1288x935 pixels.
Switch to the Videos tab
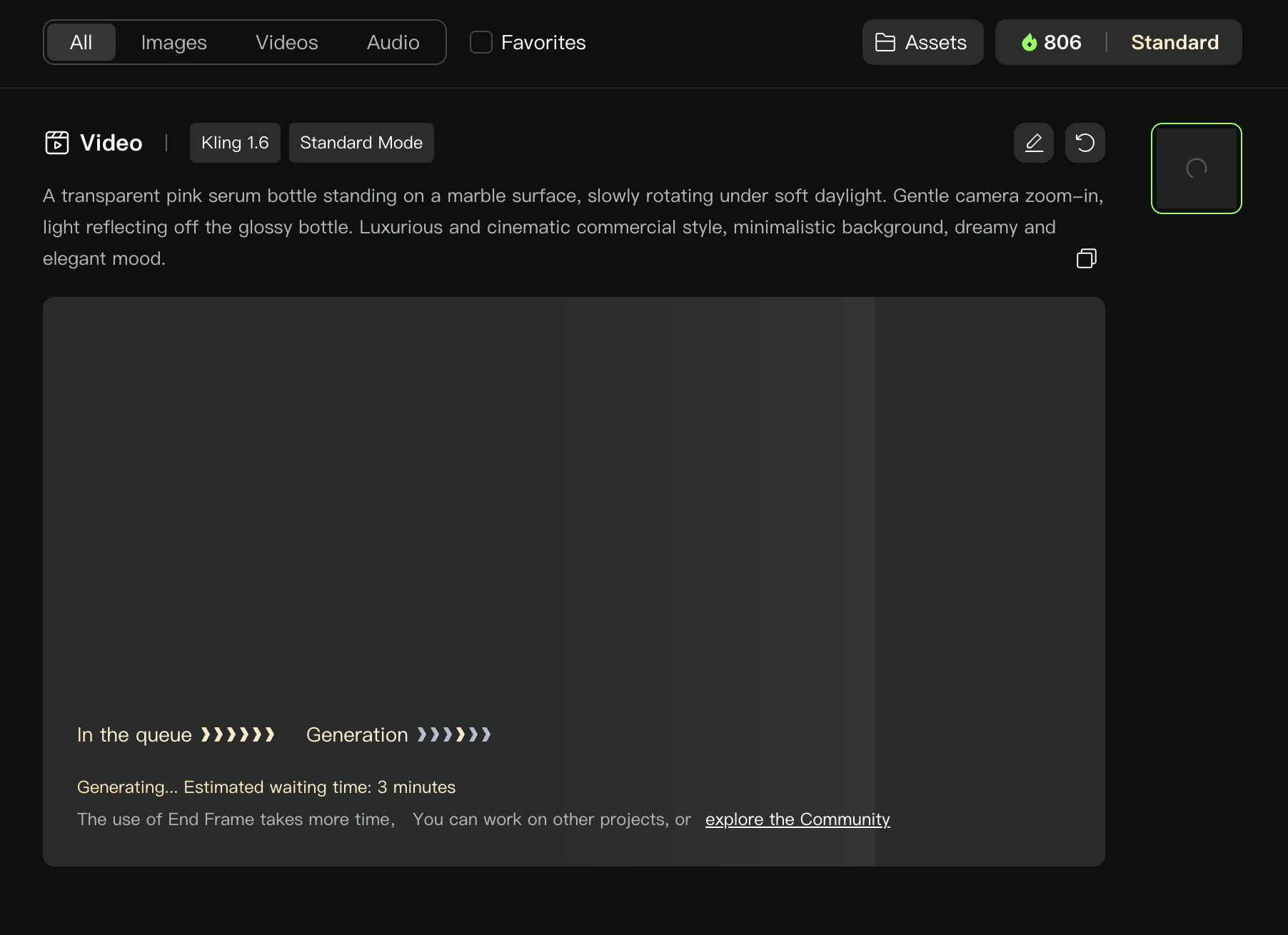pos(287,42)
